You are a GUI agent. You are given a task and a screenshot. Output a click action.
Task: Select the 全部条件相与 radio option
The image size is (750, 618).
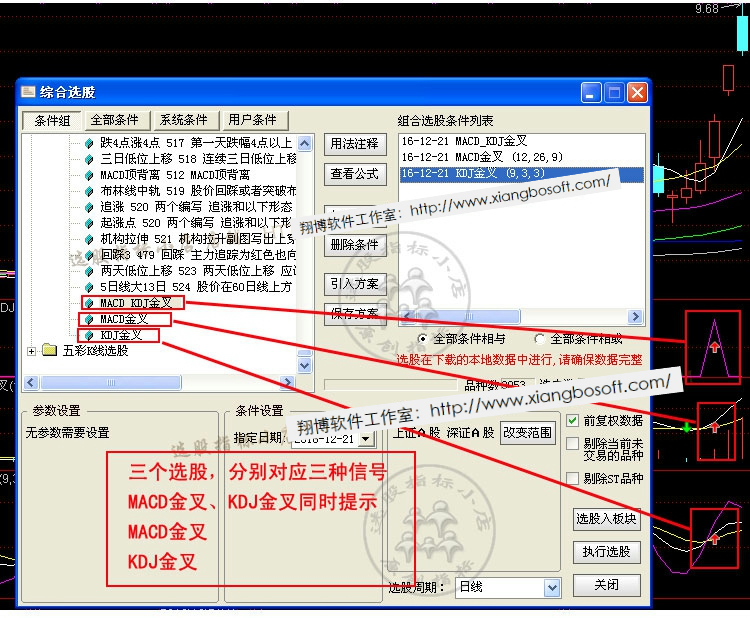pos(422,339)
